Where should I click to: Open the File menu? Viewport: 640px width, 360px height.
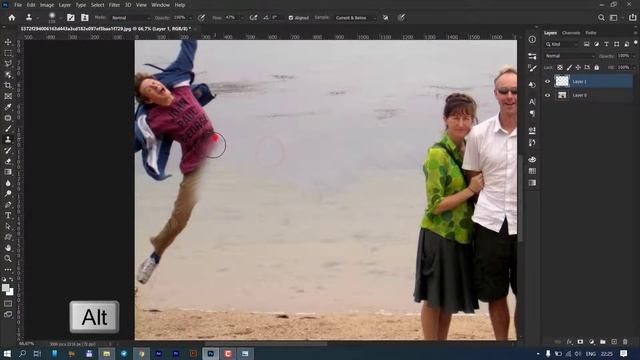(18, 5)
